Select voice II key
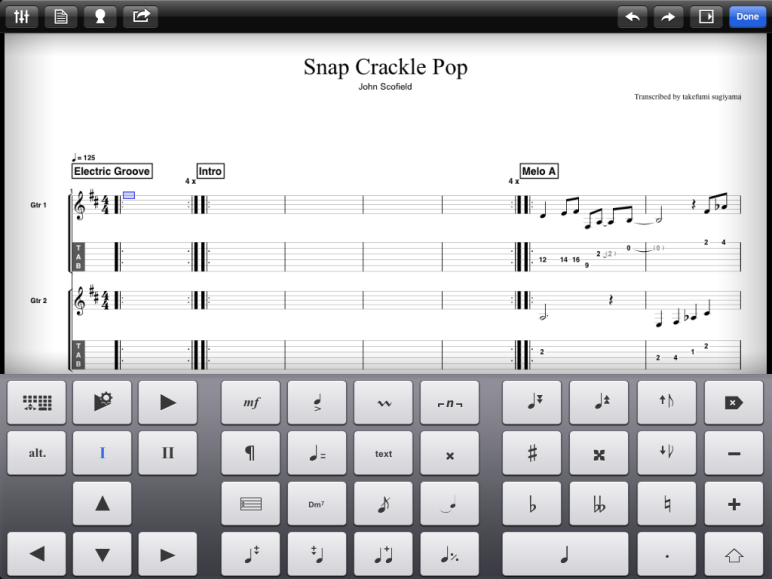 168,453
